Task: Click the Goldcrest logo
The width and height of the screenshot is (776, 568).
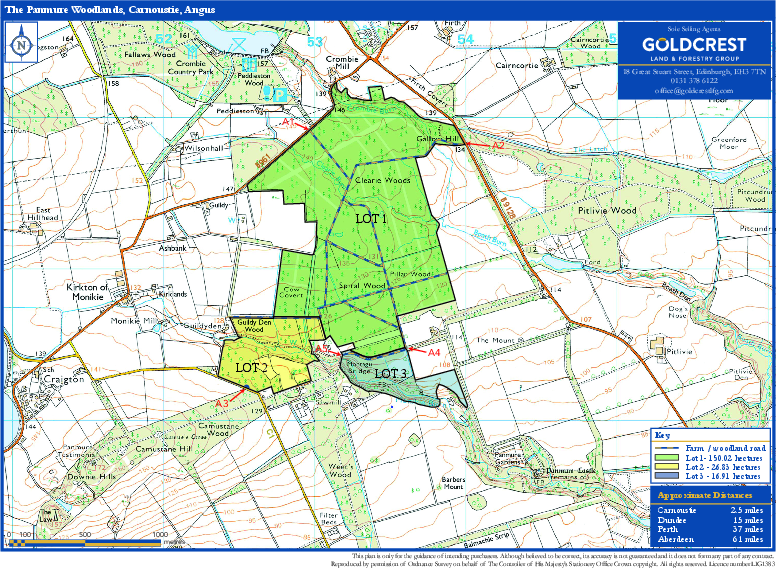Action: (694, 48)
